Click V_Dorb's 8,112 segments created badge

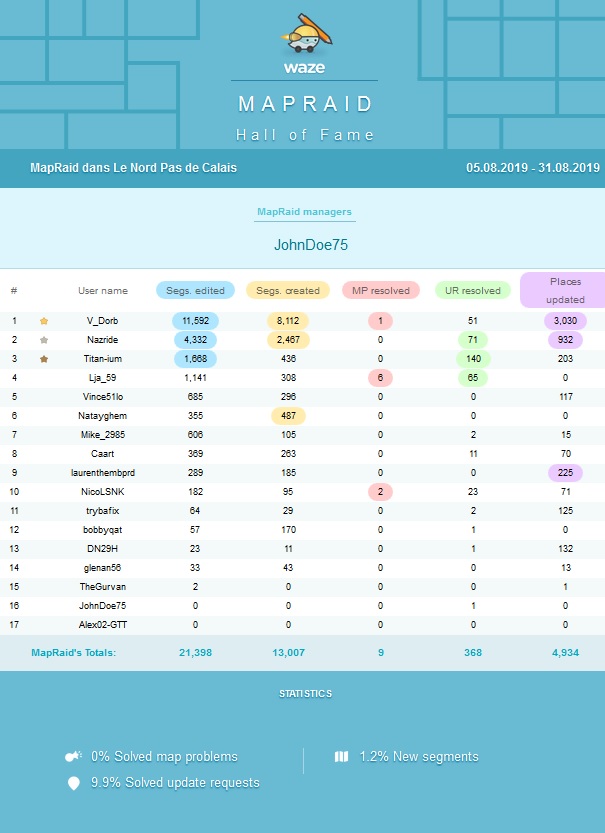pyautogui.click(x=288, y=321)
